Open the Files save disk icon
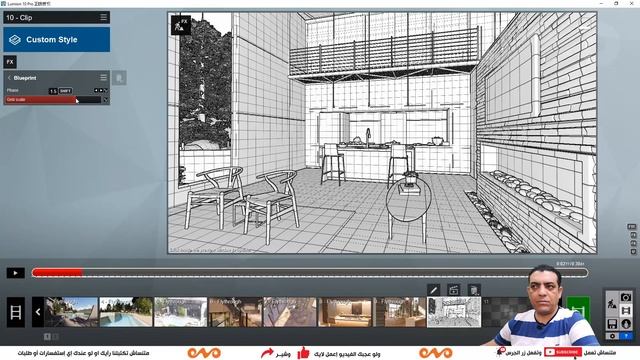 pyautogui.click(x=612, y=324)
